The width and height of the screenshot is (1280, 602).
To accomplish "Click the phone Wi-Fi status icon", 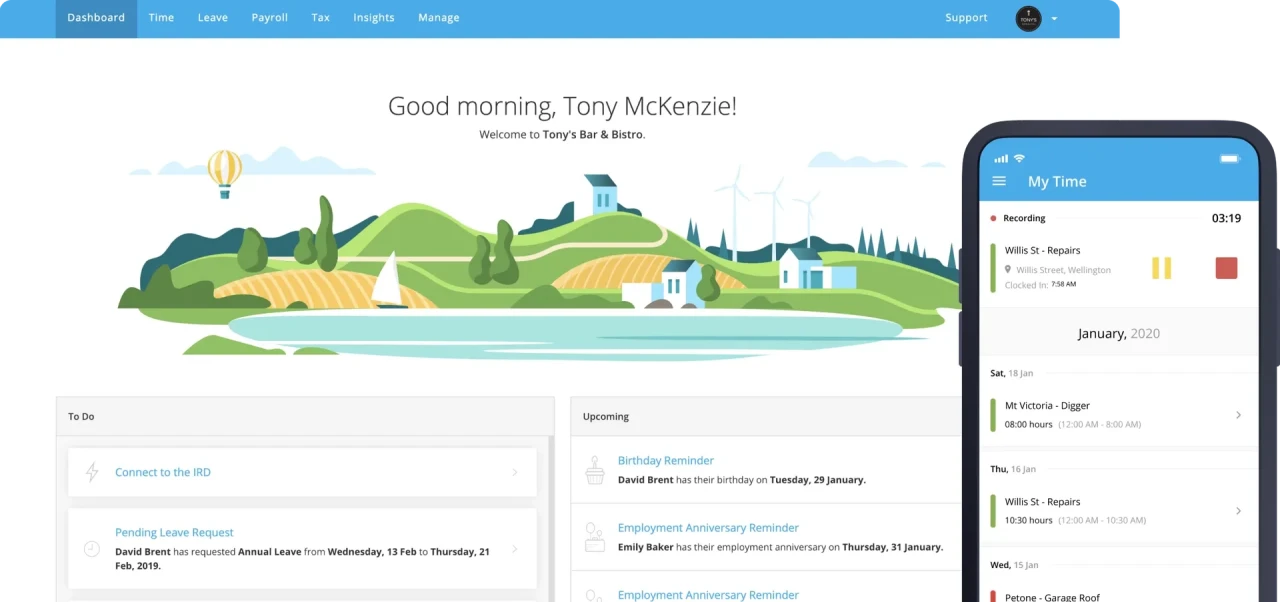I will [x=1019, y=158].
